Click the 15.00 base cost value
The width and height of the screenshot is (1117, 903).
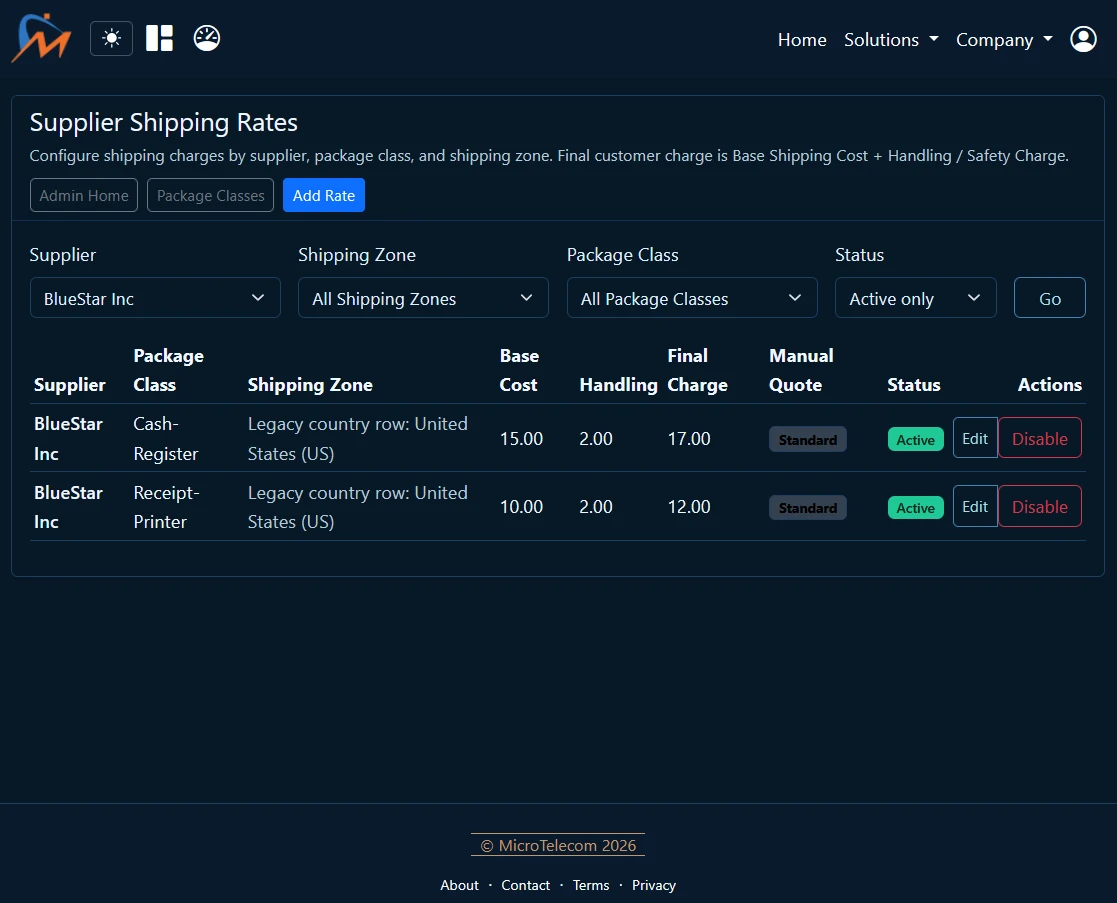pos(521,439)
